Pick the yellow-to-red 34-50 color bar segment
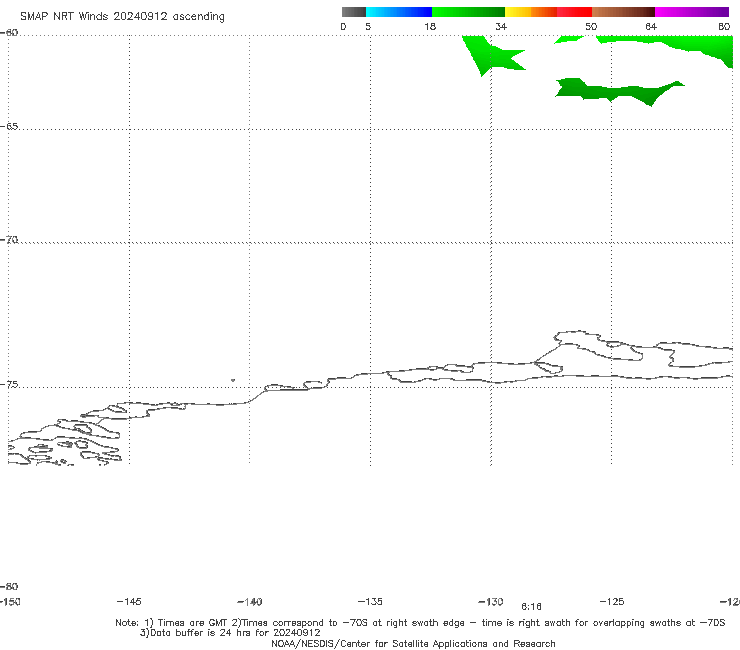Image resolution: width=740 pixels, height=650 pixels. (548, 12)
